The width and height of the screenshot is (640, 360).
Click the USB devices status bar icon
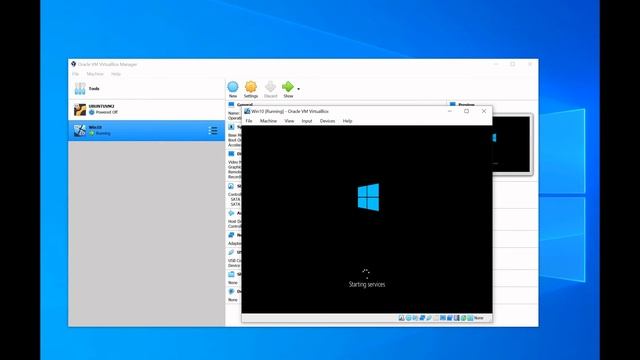click(429, 318)
